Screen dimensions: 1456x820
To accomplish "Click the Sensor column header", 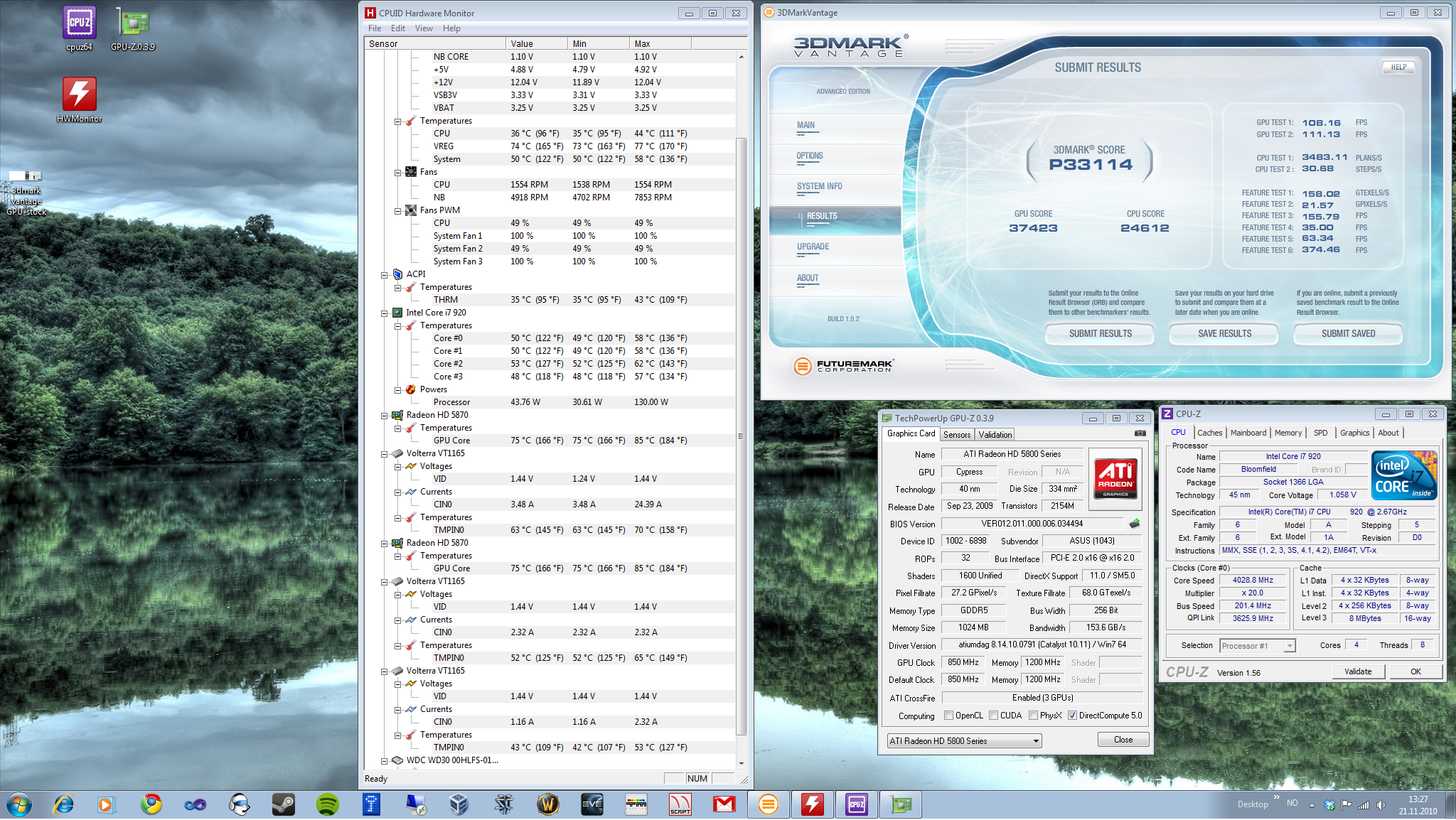I will [436, 44].
